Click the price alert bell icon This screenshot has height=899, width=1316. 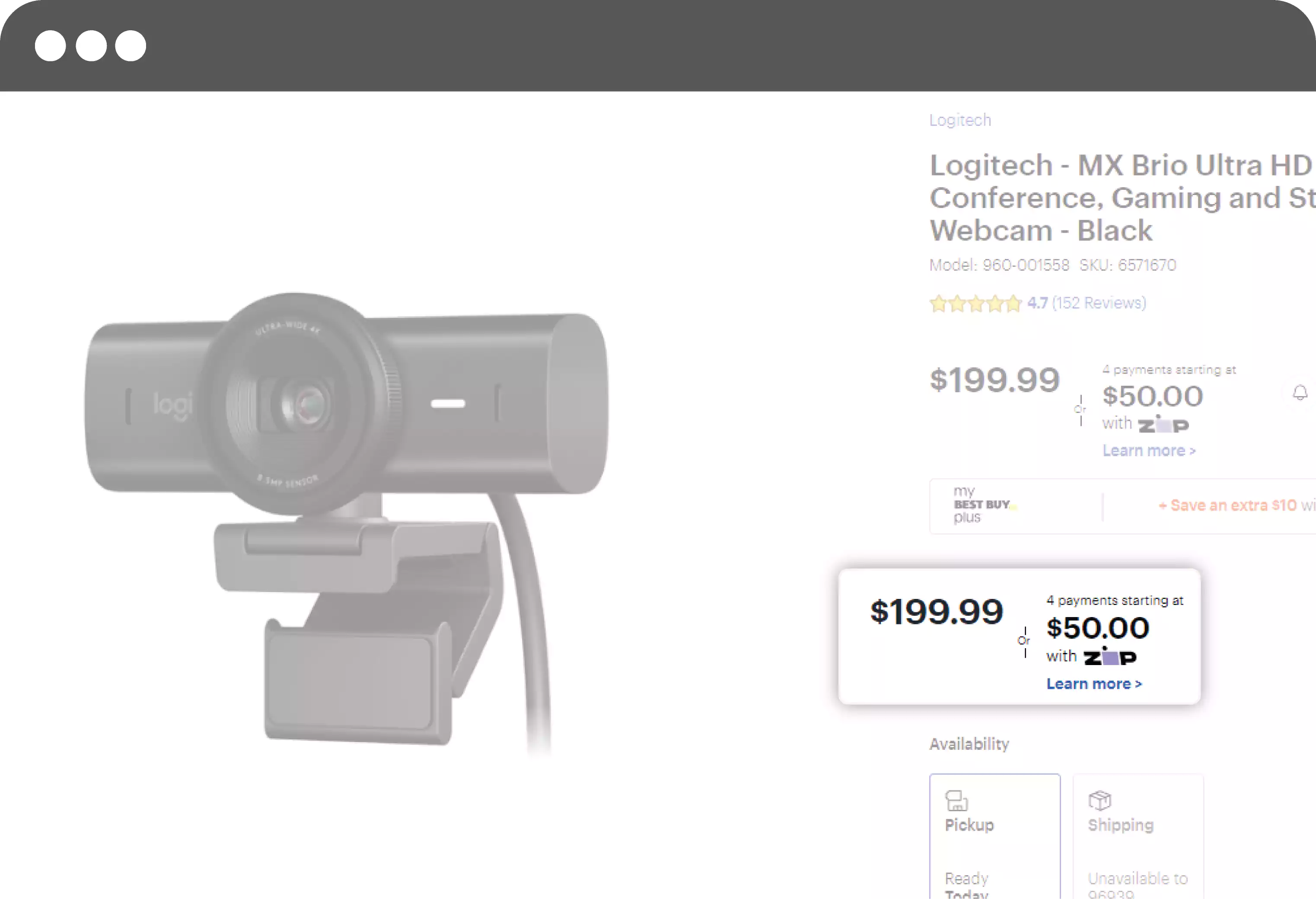pos(1300,392)
